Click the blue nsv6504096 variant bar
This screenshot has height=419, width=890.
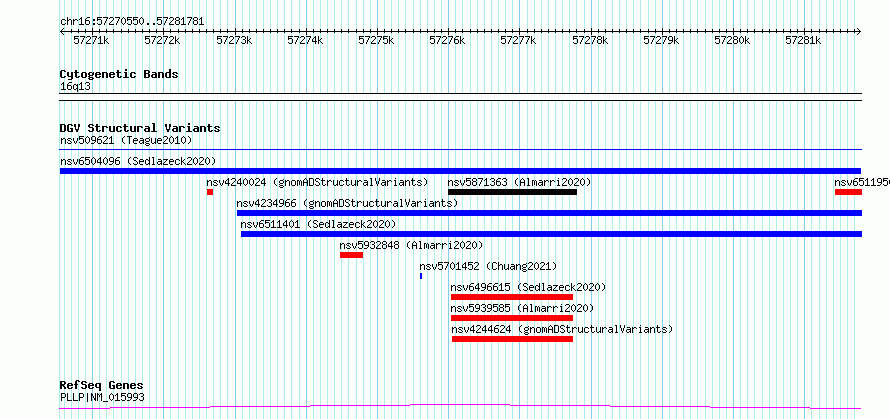click(460, 171)
